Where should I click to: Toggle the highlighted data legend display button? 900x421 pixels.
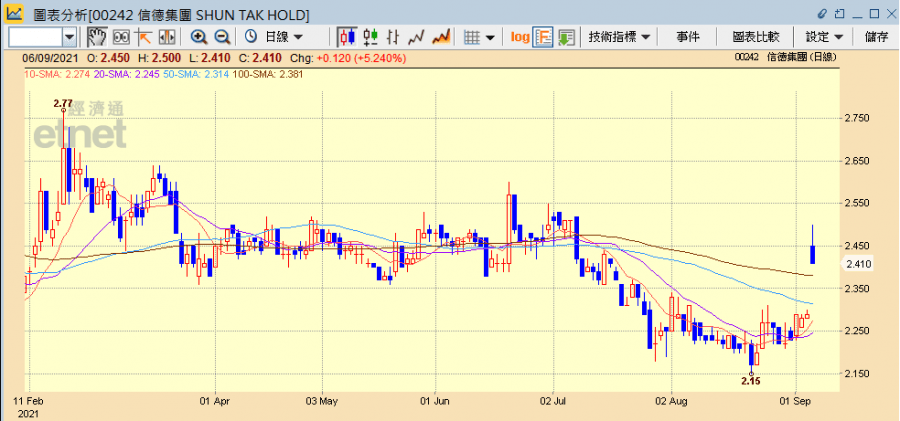coord(544,37)
